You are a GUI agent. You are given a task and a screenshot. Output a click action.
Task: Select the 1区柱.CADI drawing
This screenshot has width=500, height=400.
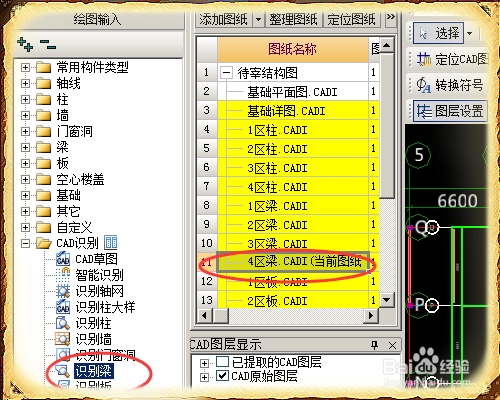click(293, 130)
